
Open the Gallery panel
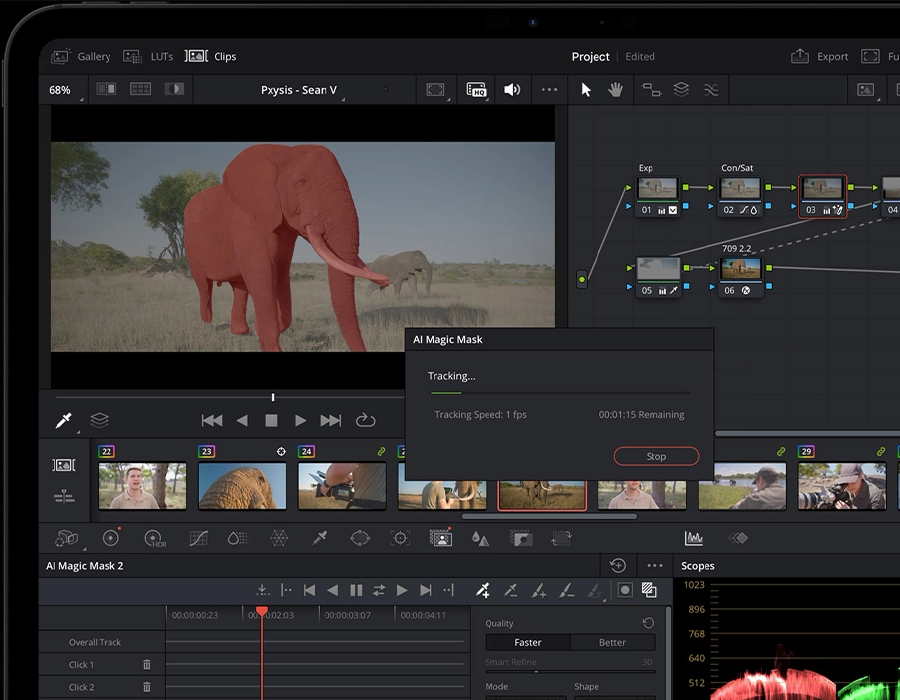81,57
